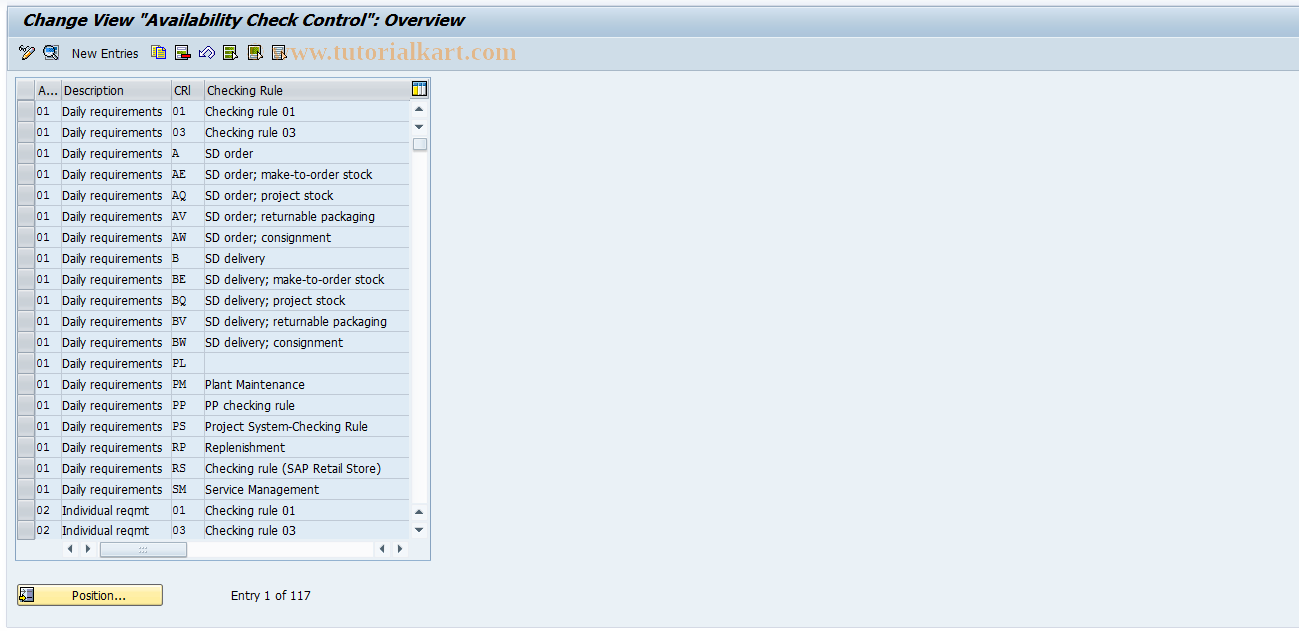
Task: Click the Checking Rule column header
Action: 307,90
